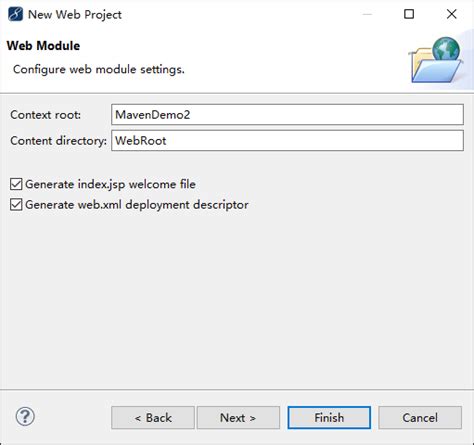The width and height of the screenshot is (474, 445).
Task: Click the 'deployment descriptor' label text
Action: [x=187, y=205]
